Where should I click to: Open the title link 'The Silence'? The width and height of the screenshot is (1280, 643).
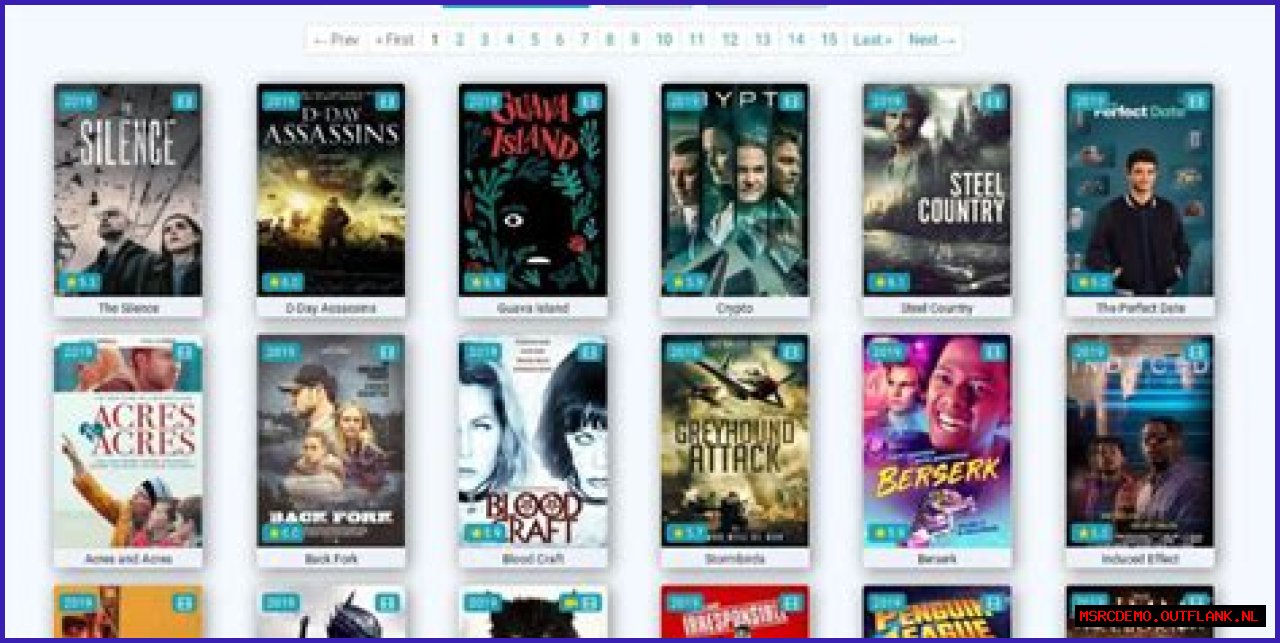(128, 308)
